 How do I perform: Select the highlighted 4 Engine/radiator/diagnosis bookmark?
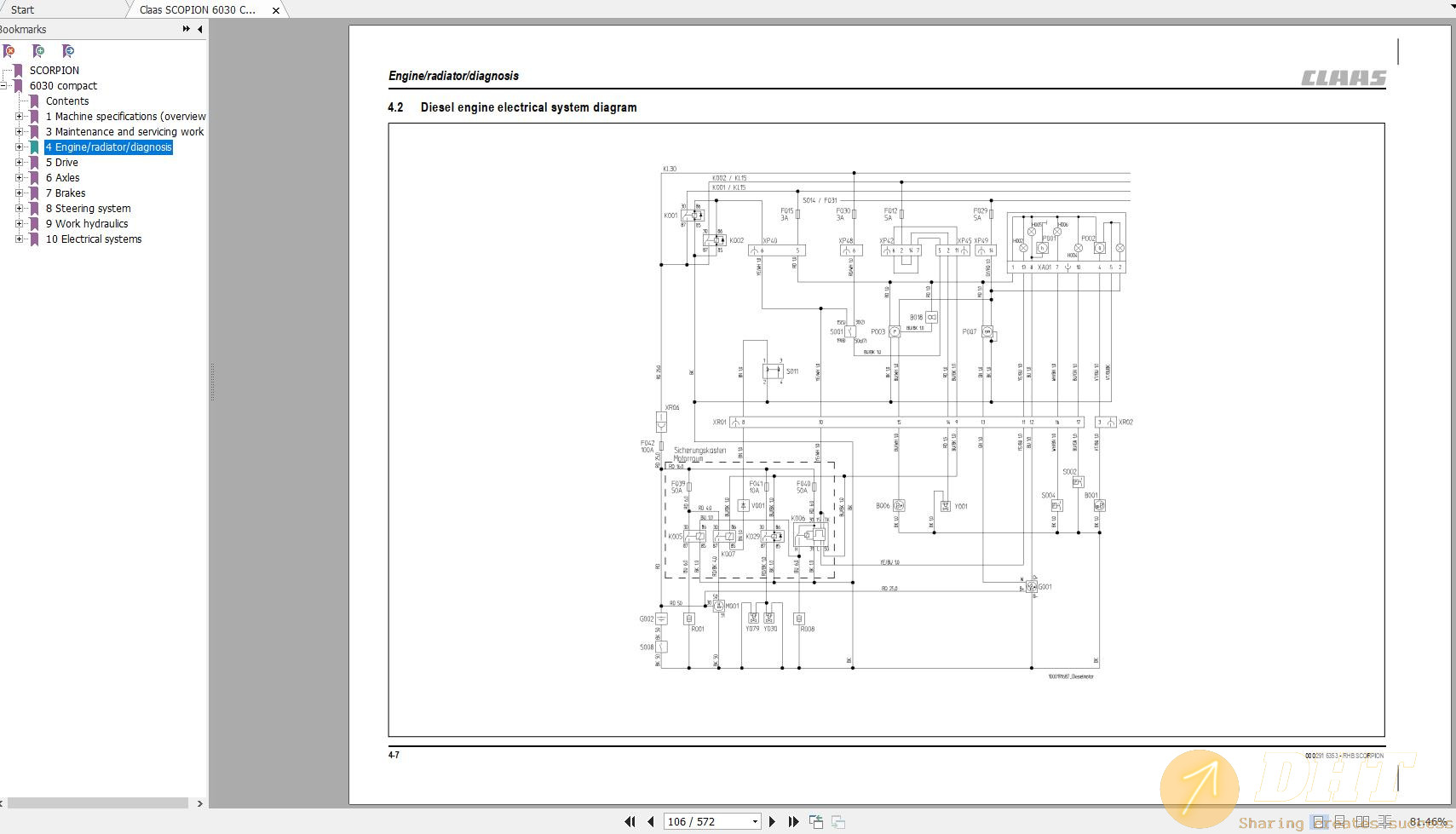click(109, 147)
